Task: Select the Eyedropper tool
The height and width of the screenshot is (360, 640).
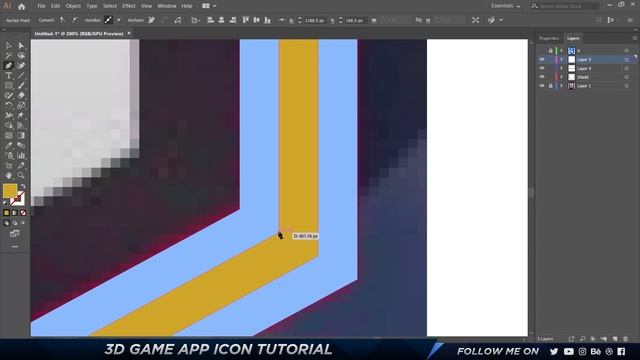Action: (9, 146)
